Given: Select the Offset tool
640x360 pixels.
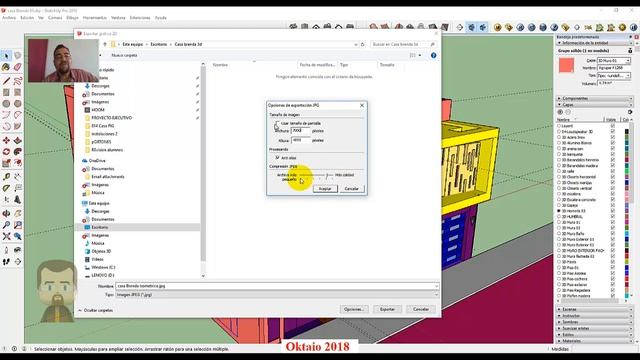Looking at the screenshot, I should click(x=18, y=163).
